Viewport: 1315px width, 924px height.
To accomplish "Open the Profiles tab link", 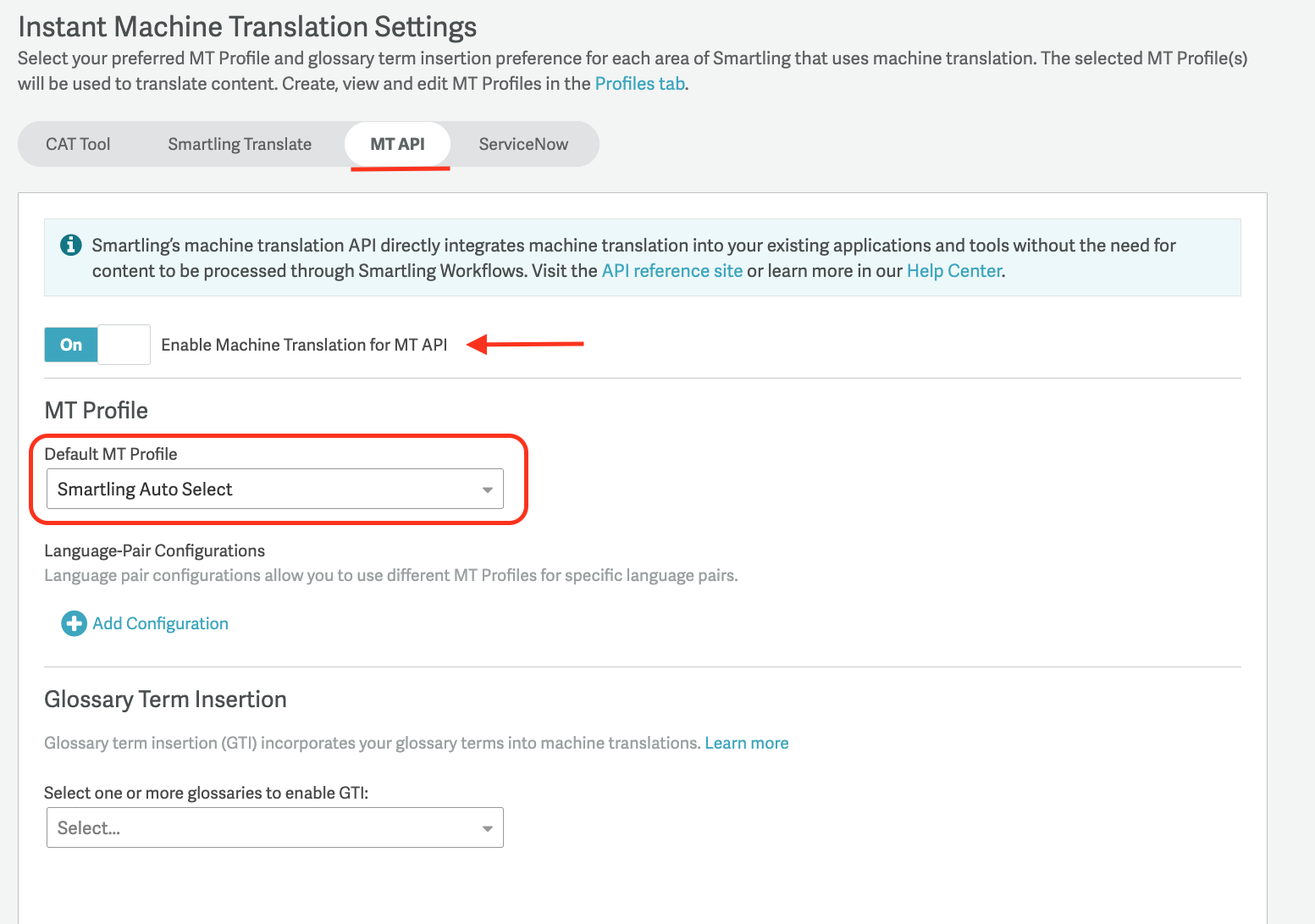I will click(x=640, y=84).
